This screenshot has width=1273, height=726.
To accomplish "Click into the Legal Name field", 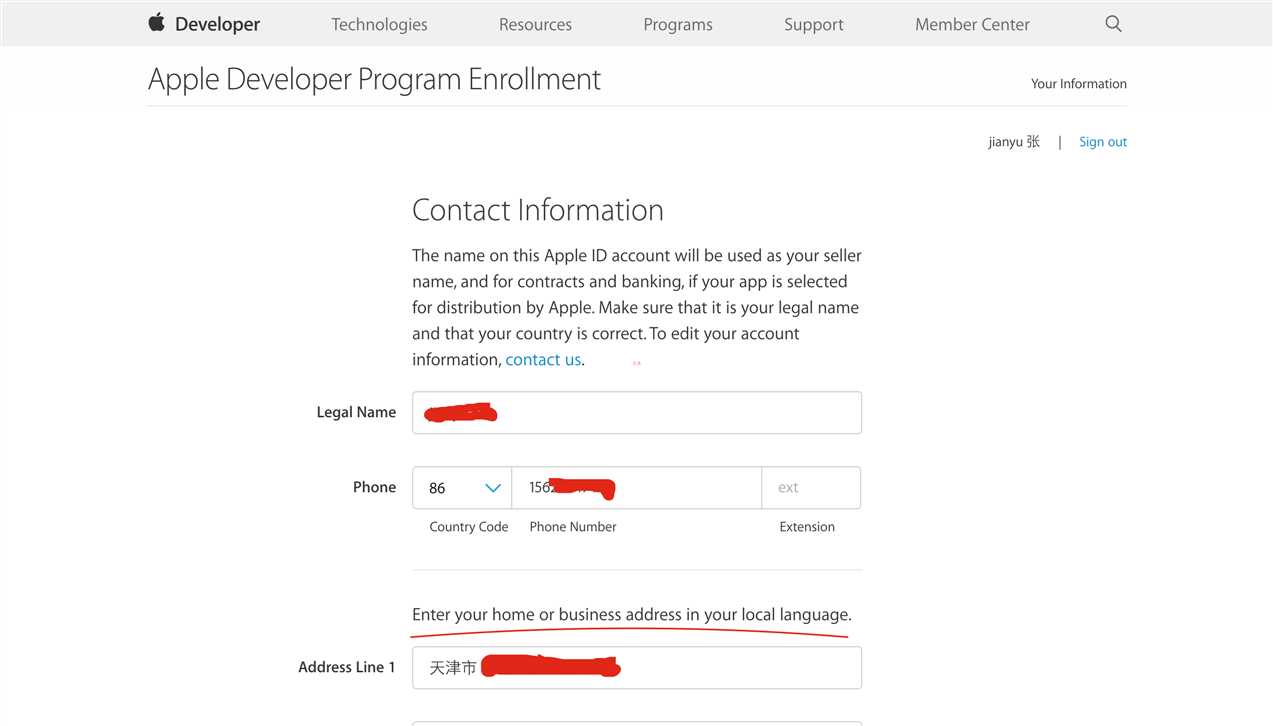I will pyautogui.click(x=637, y=413).
